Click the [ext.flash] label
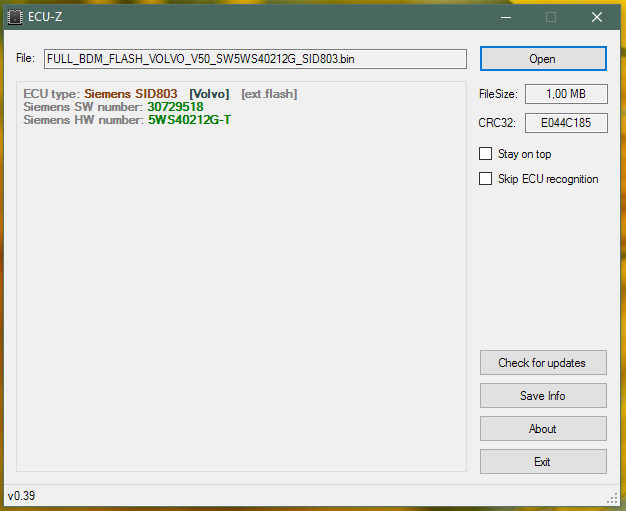Screen dimensions: 626x511 point(269,94)
